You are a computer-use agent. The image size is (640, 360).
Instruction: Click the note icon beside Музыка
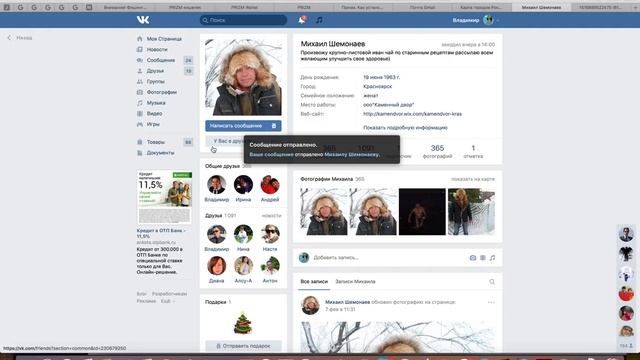pyautogui.click(x=140, y=103)
